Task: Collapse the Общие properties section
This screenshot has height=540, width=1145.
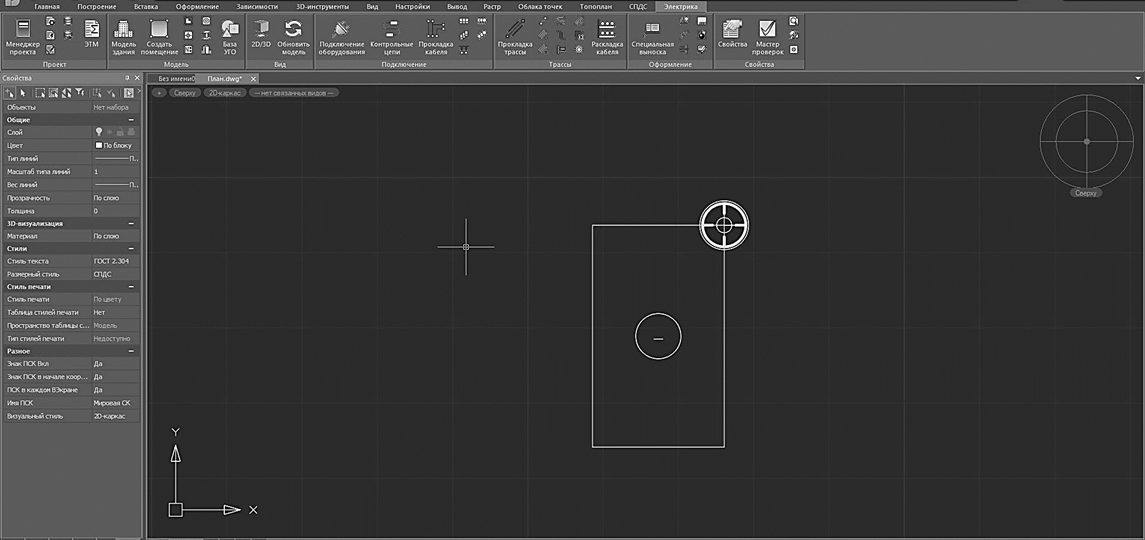Action: coord(131,119)
